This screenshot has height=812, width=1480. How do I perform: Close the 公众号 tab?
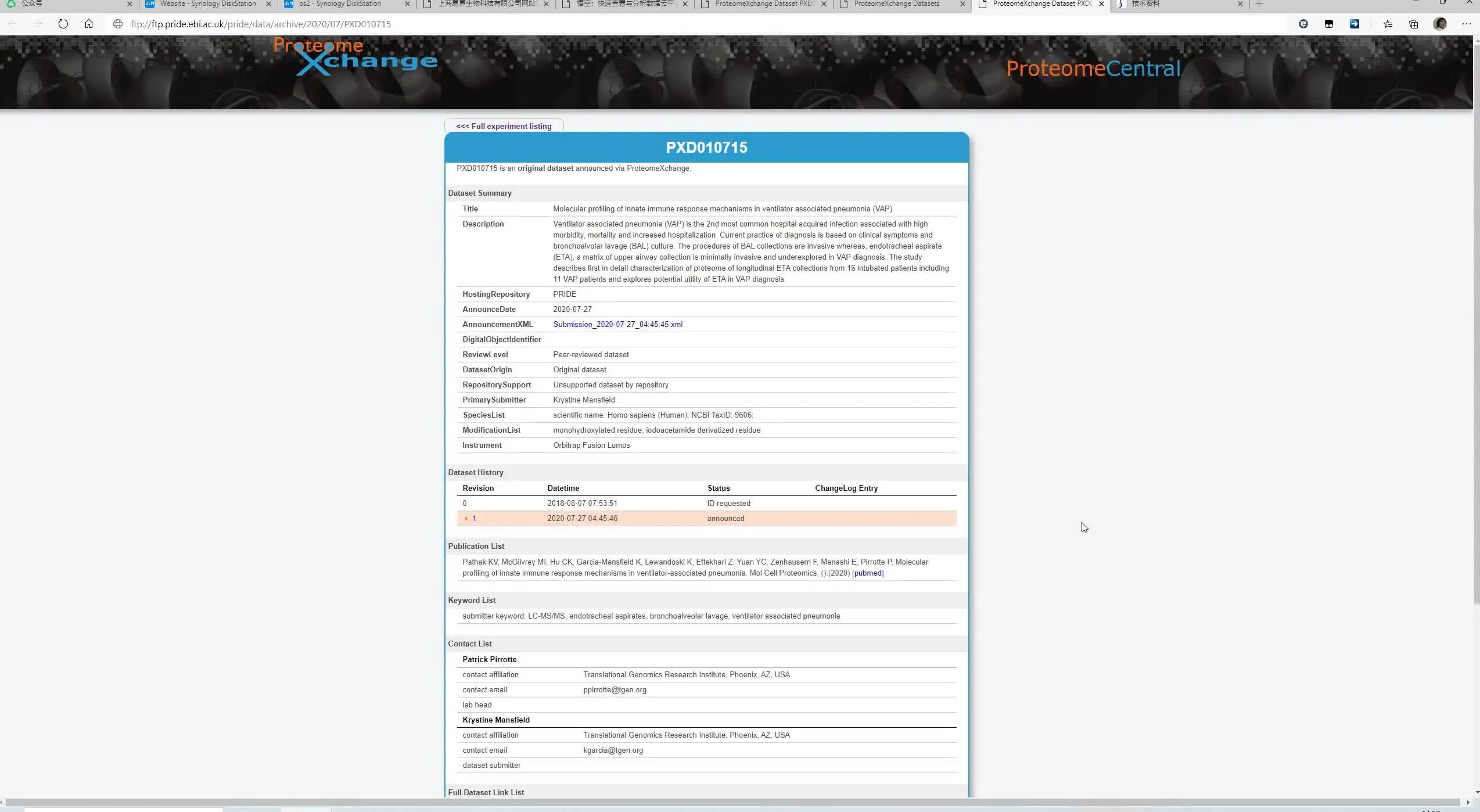click(130, 4)
